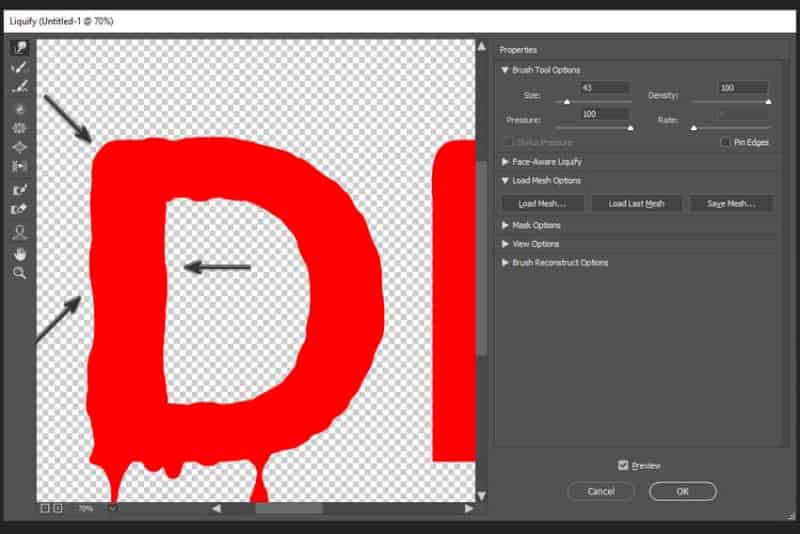This screenshot has height=534, width=800.
Task: Click the Density value field
Action: (x=743, y=88)
